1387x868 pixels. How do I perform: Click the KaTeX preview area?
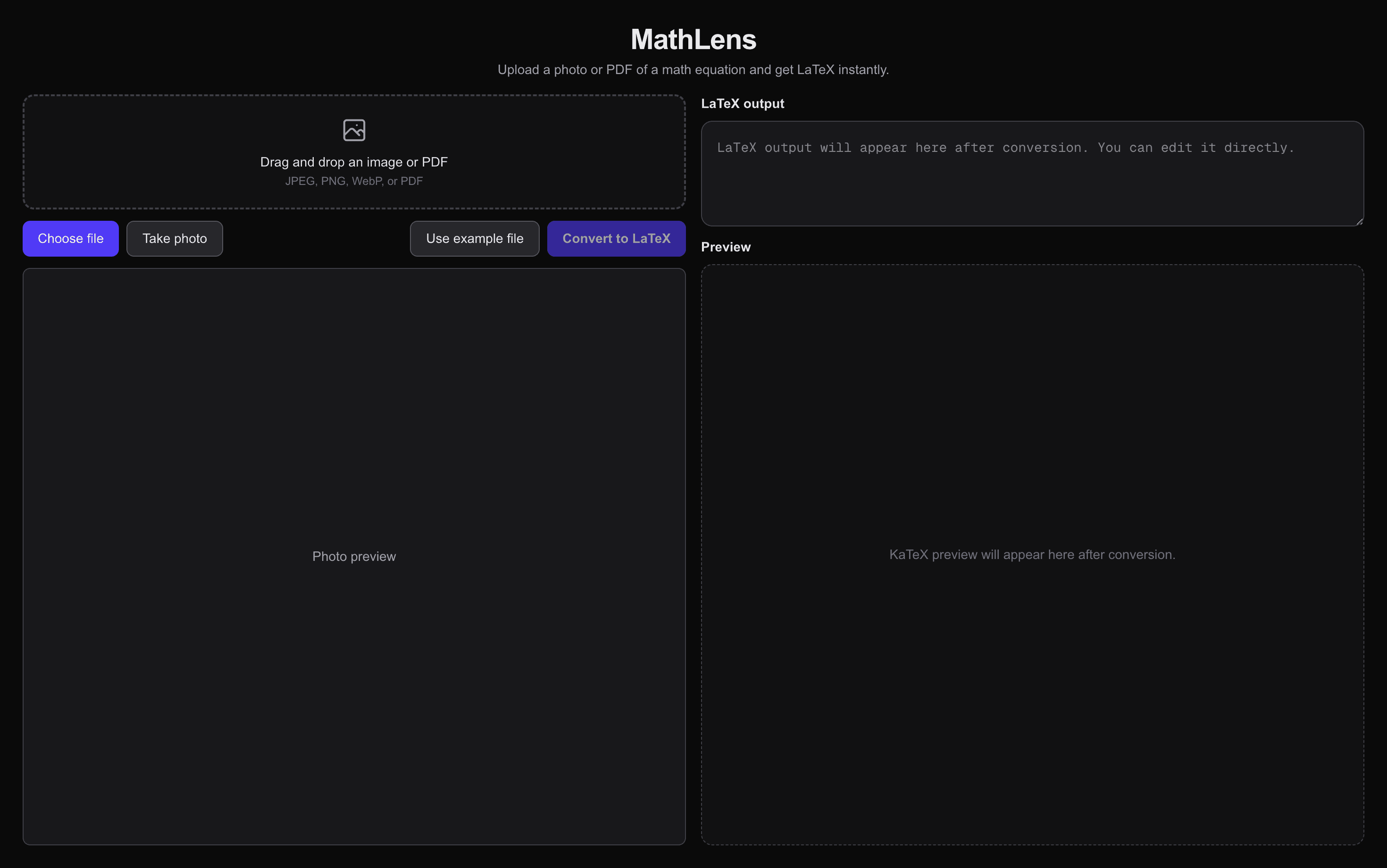(x=1032, y=555)
